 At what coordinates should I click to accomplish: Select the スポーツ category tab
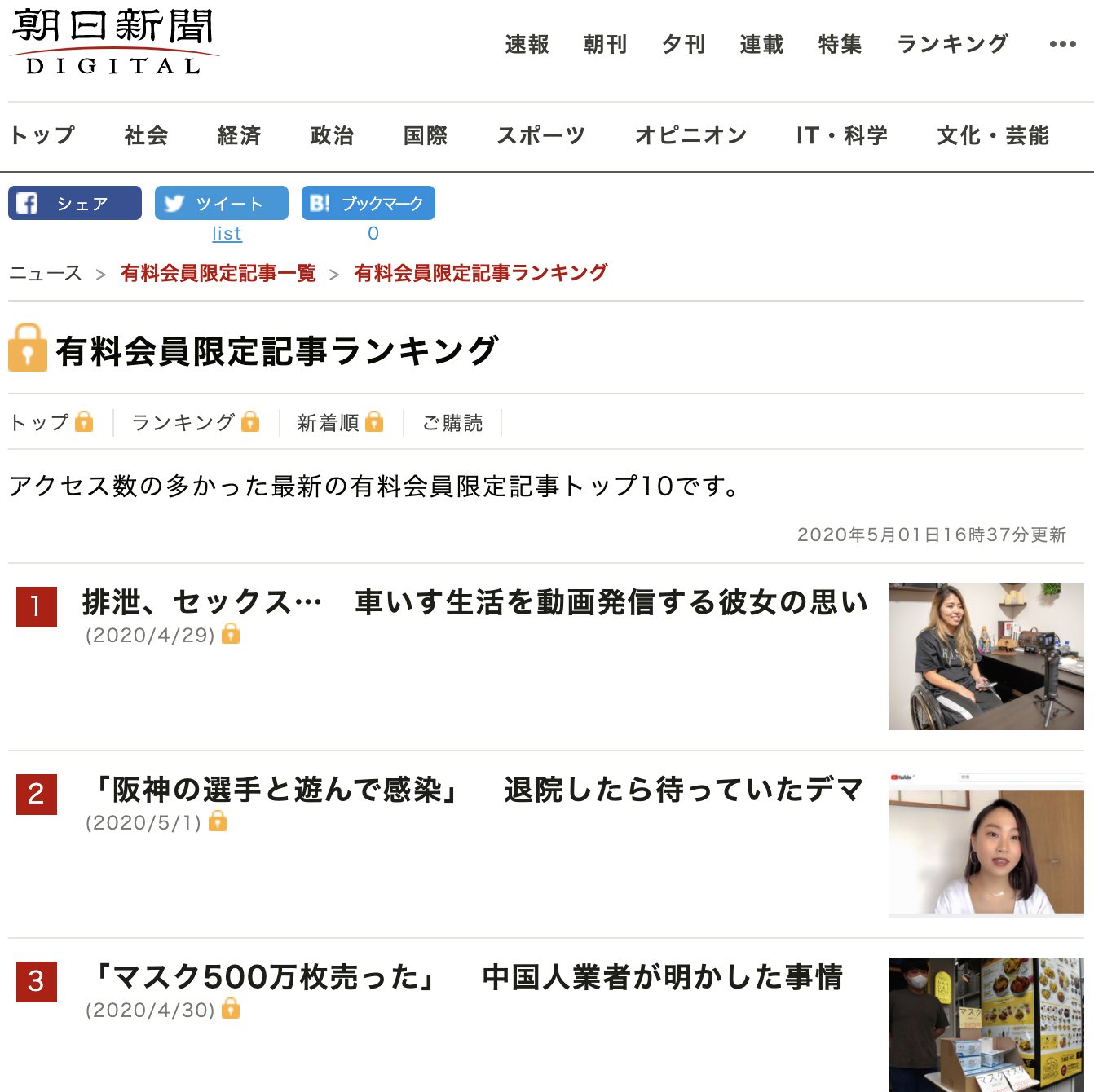point(541,135)
